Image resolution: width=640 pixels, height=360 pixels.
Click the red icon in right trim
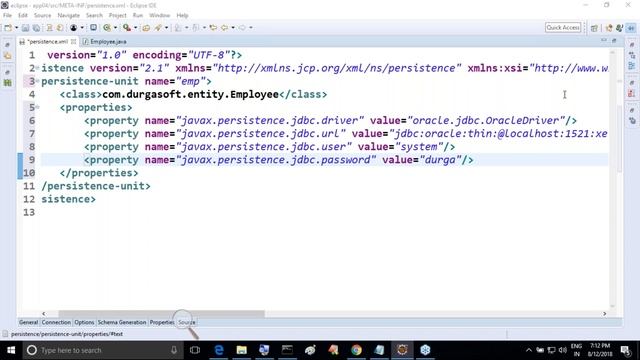click(x=632, y=93)
